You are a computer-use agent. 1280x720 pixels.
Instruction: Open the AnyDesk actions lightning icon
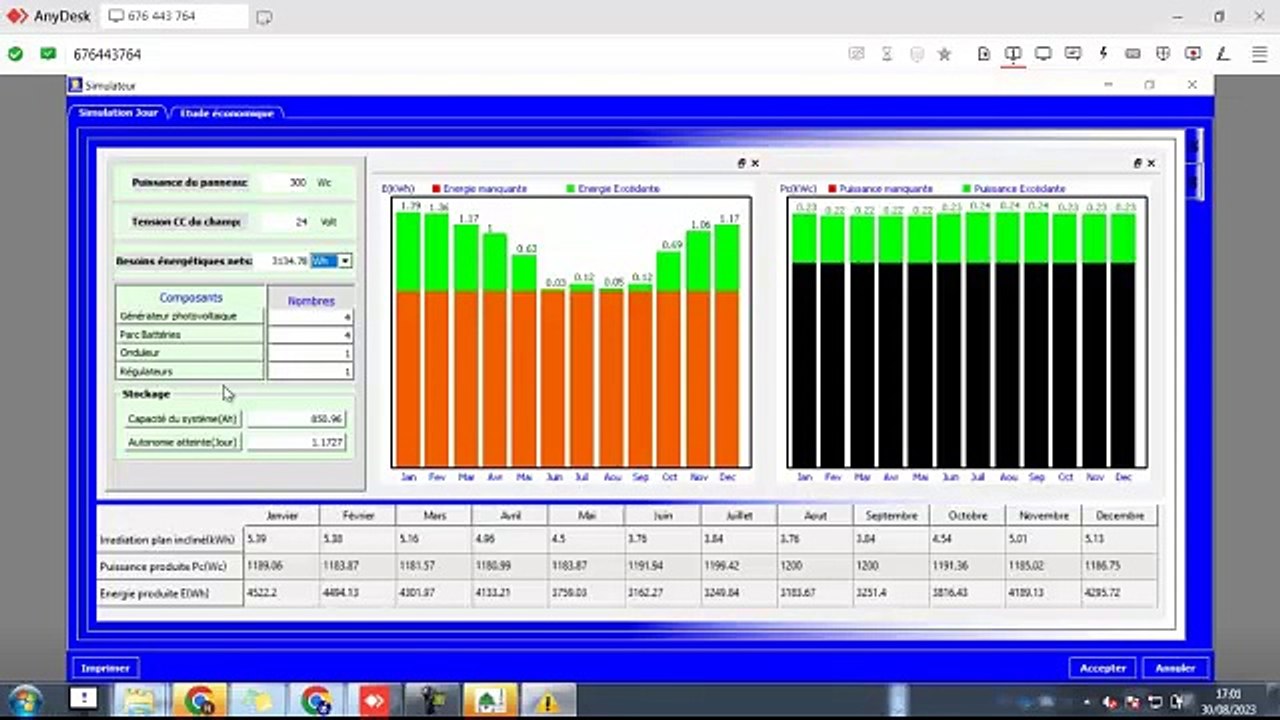pos(1103,54)
